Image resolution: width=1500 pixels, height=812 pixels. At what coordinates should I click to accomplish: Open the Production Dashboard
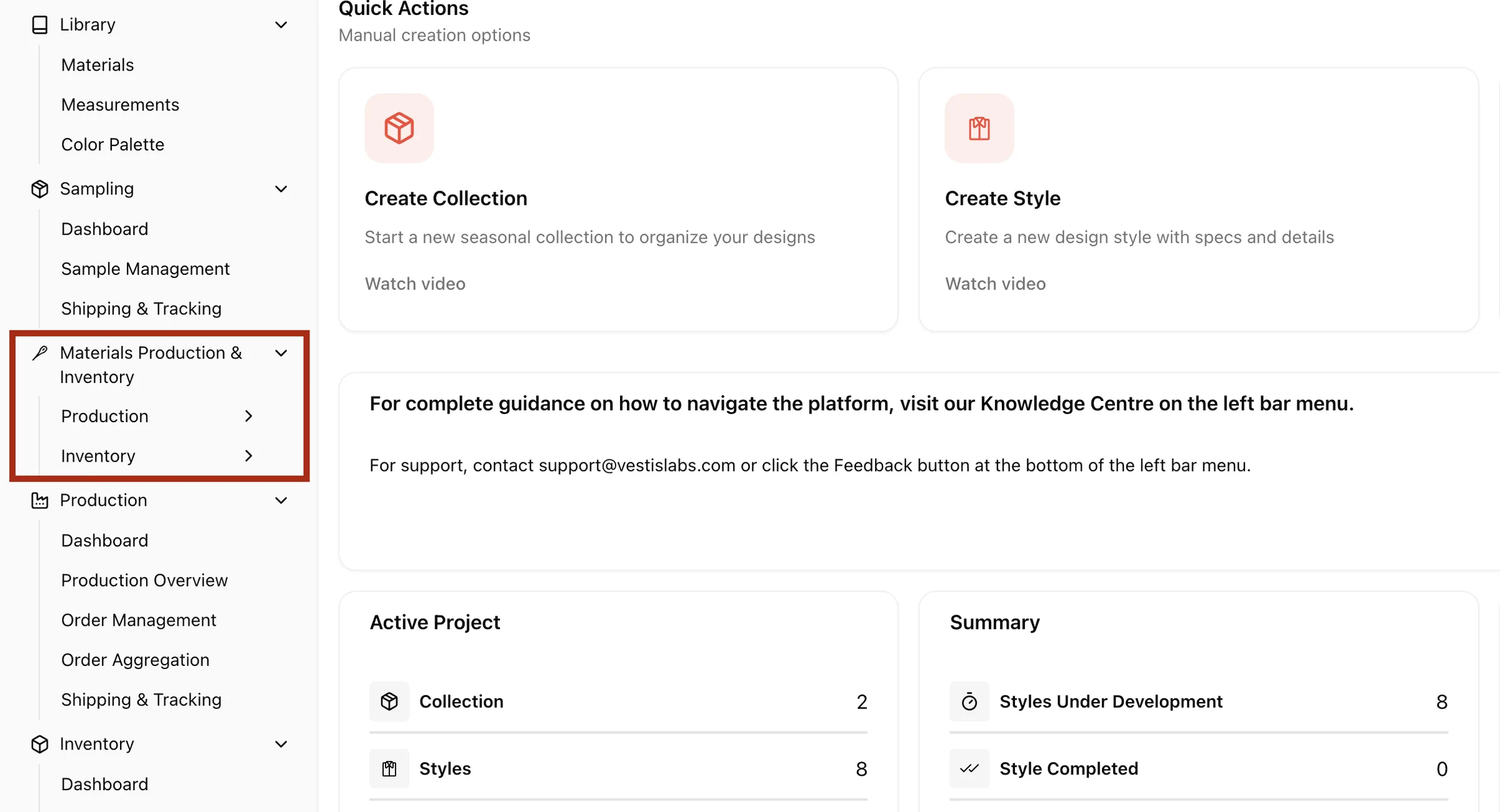[104, 540]
